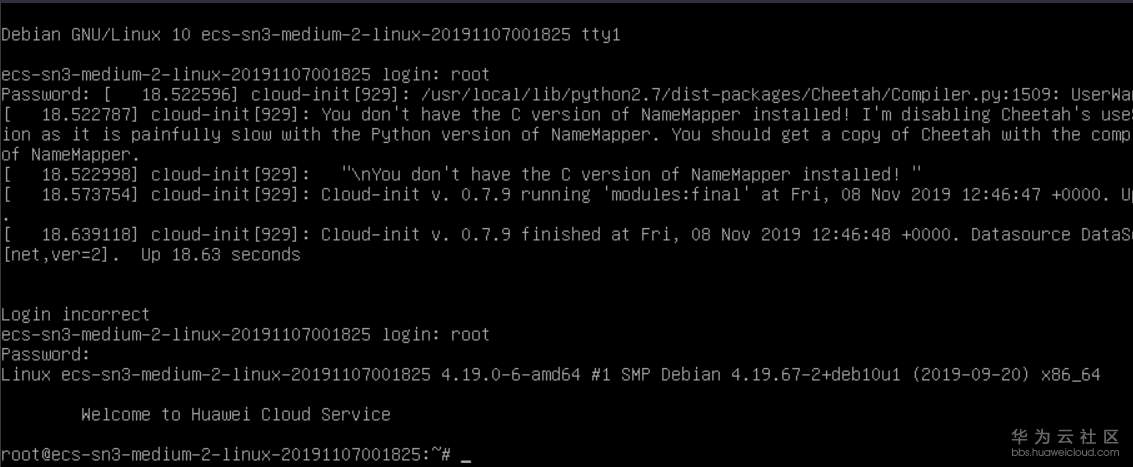1133x467 pixels.
Task: Click the empty Password: prompt after the failed login
Action: (46, 354)
